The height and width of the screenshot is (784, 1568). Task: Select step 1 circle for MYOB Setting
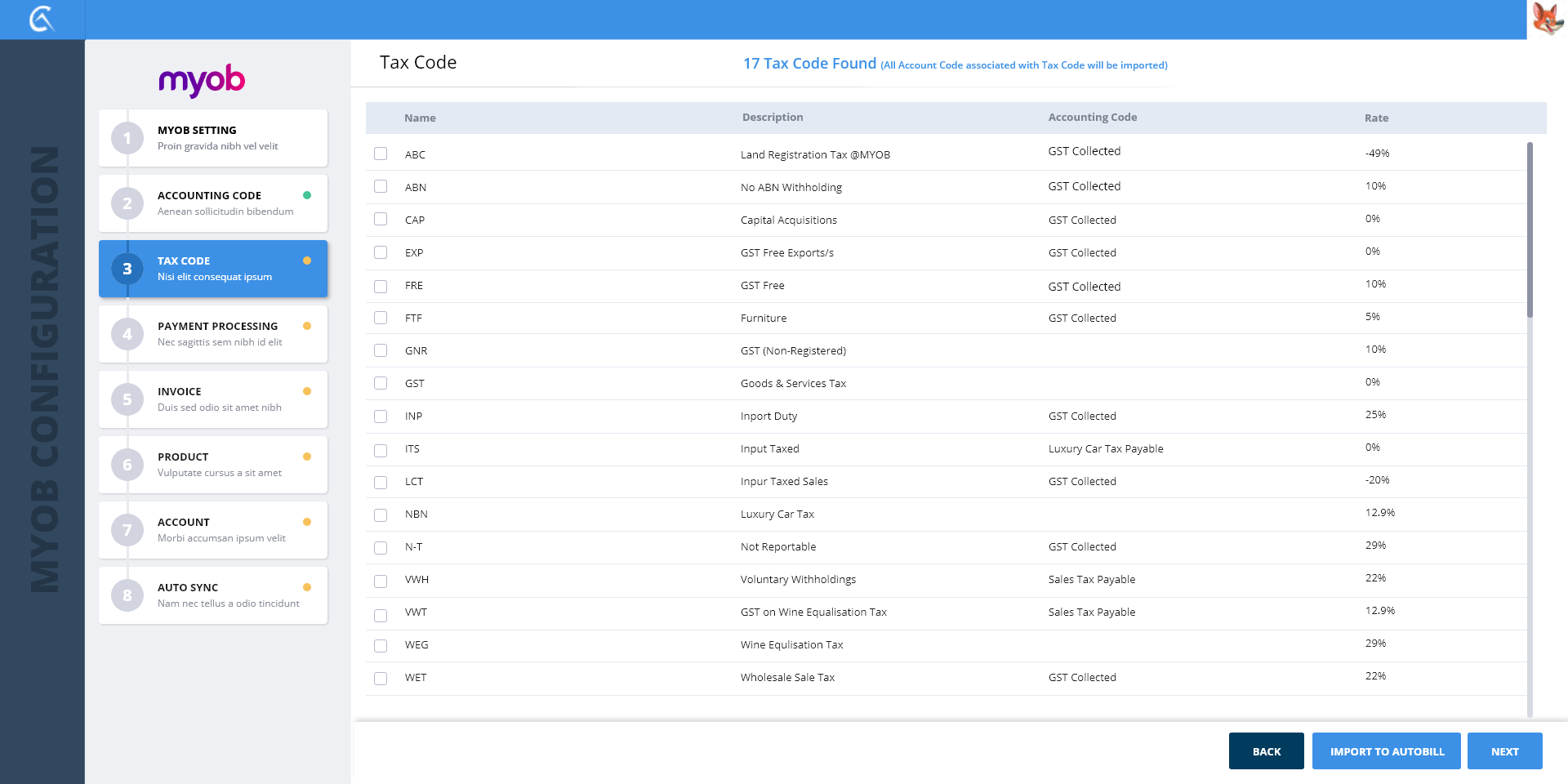(x=127, y=138)
